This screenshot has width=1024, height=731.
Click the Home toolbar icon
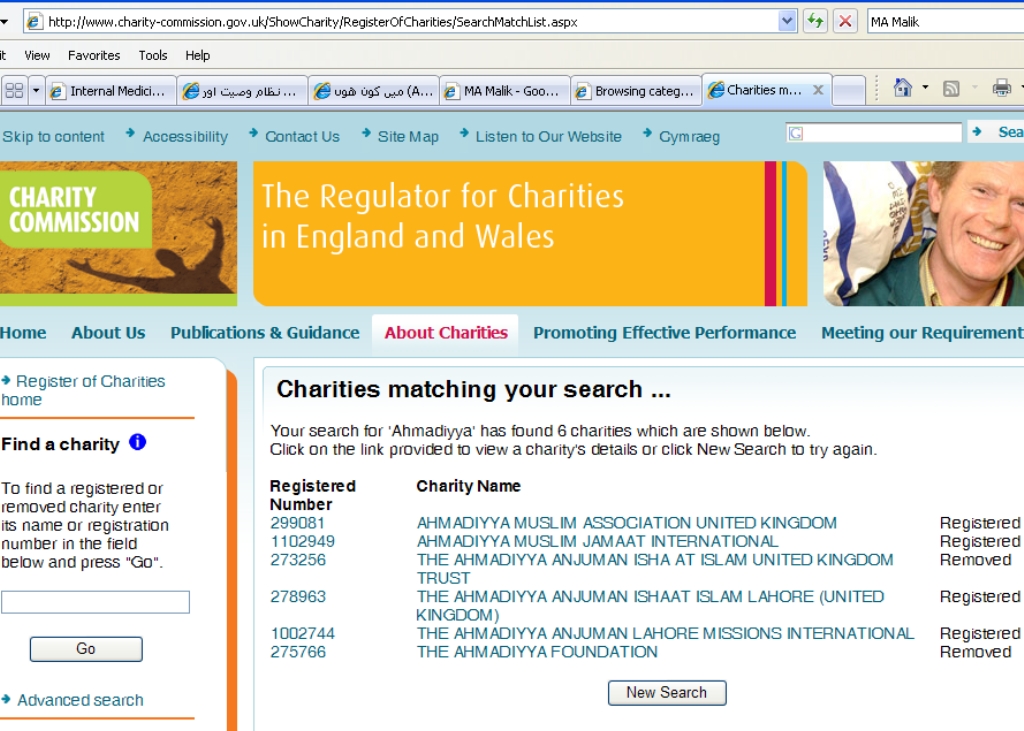coord(903,89)
